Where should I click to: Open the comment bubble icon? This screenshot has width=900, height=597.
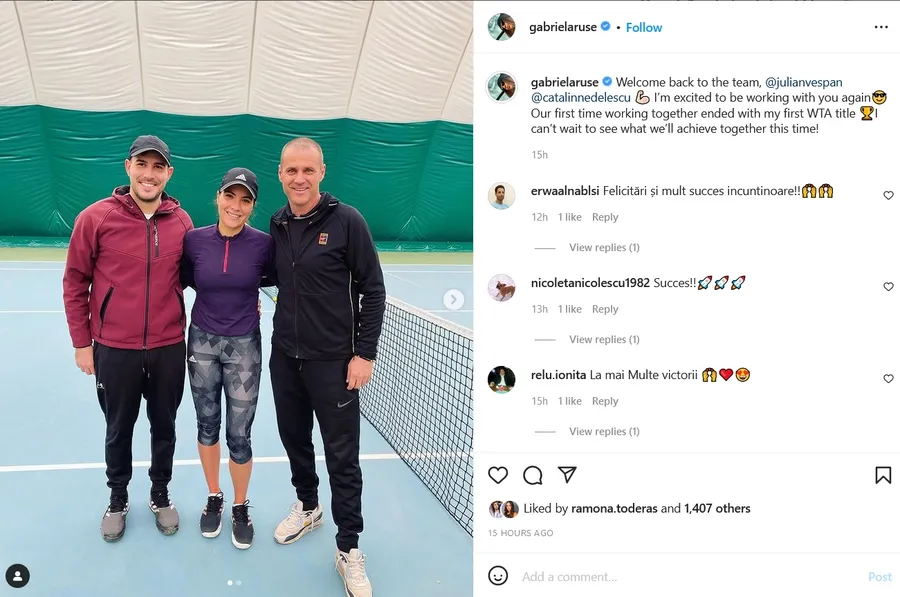[x=533, y=475]
